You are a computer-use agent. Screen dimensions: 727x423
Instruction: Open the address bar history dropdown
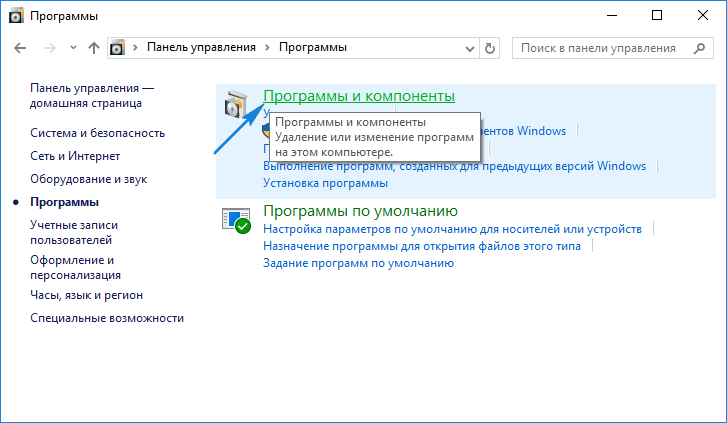tap(470, 48)
